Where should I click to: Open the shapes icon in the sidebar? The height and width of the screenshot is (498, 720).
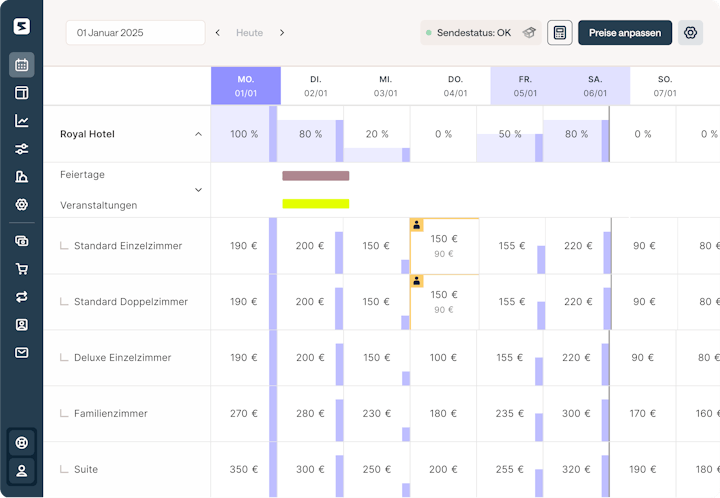22,177
